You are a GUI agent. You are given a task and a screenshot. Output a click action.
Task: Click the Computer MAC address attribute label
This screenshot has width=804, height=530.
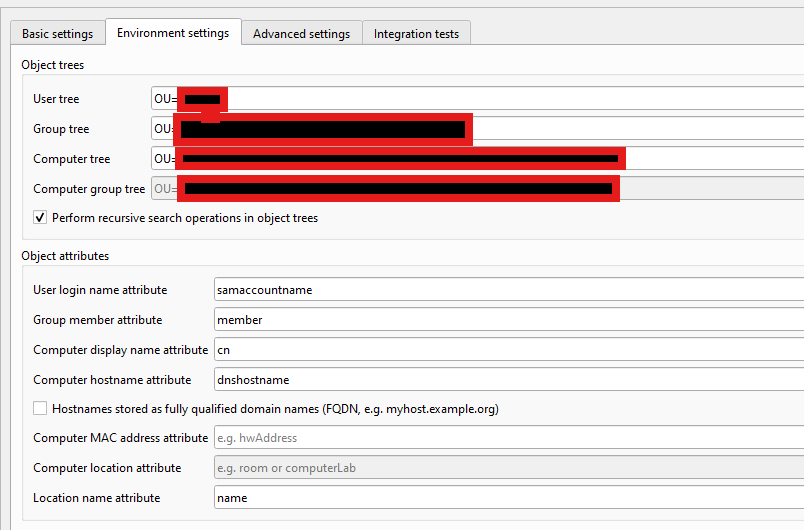(x=120, y=438)
